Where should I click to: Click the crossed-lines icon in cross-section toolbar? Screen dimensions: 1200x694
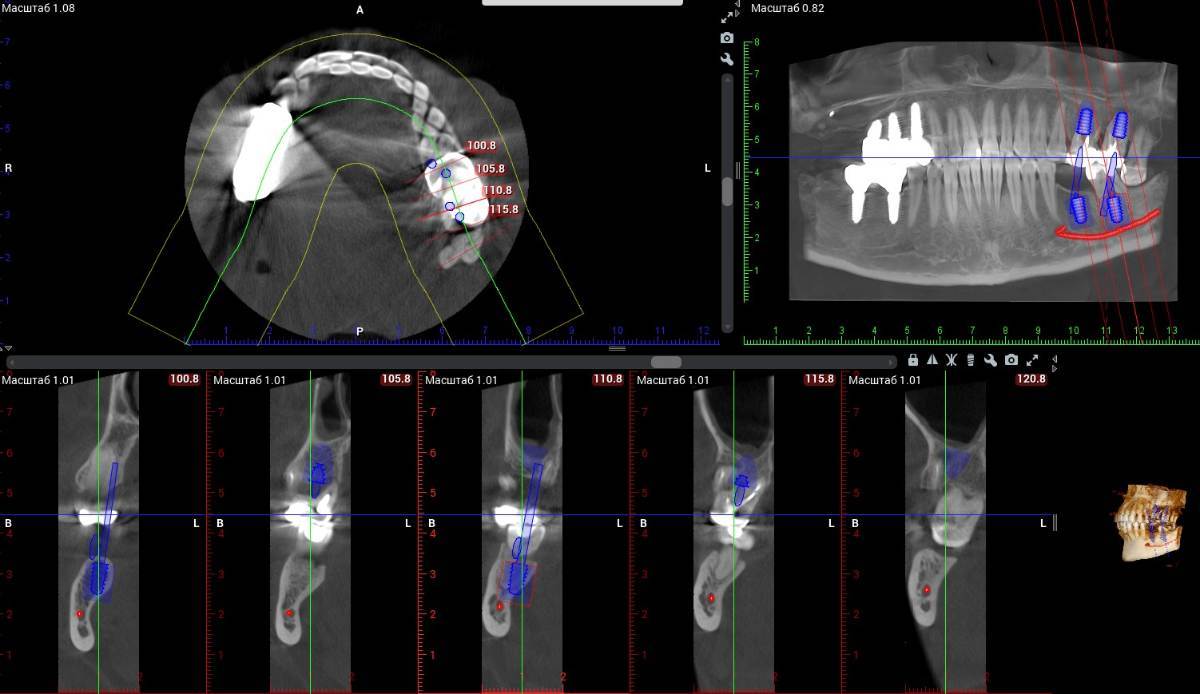point(952,360)
